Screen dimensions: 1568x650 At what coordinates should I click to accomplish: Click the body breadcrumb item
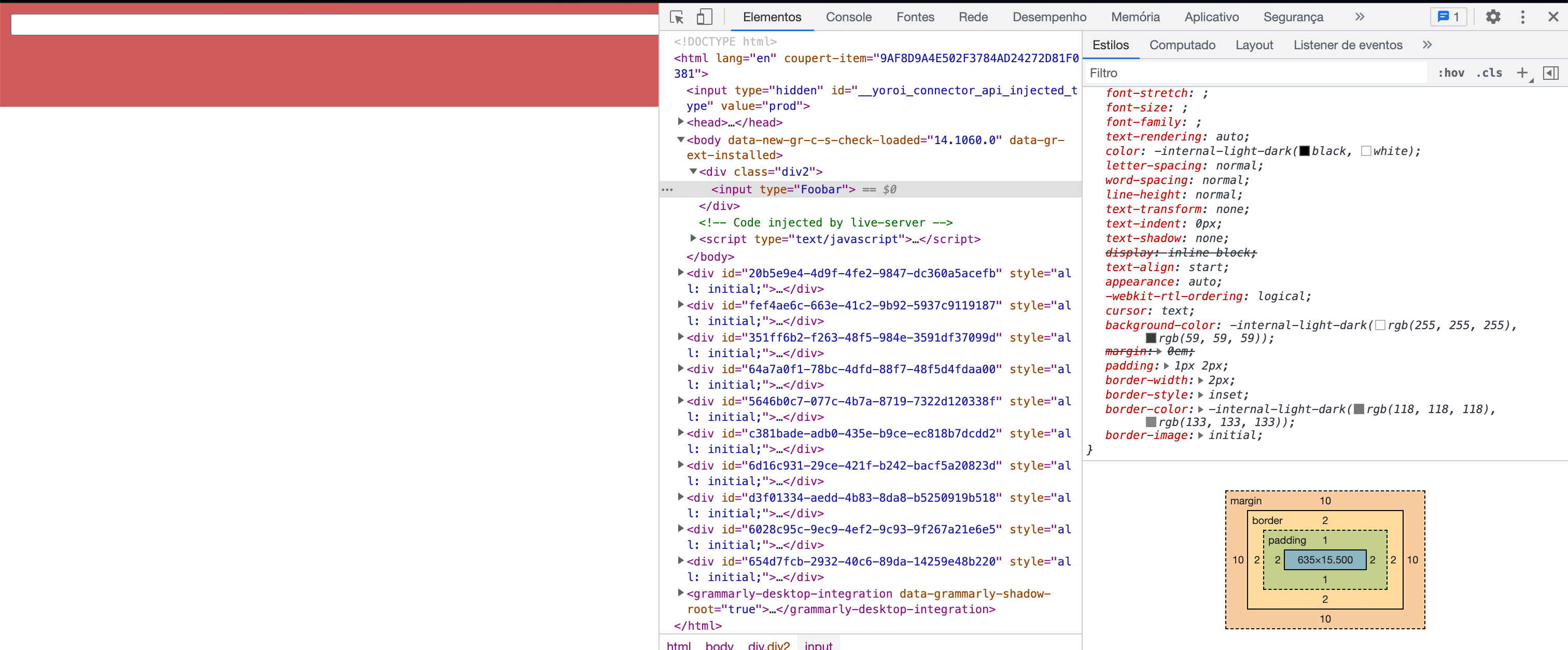[x=719, y=645]
